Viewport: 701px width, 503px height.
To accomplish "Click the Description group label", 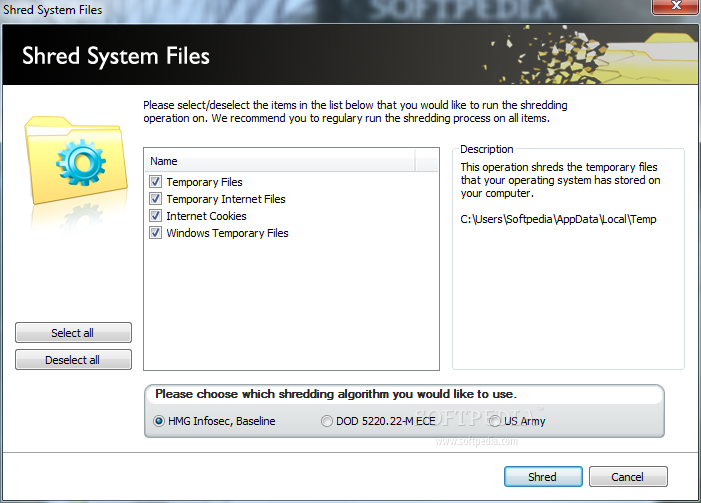I will point(486,149).
